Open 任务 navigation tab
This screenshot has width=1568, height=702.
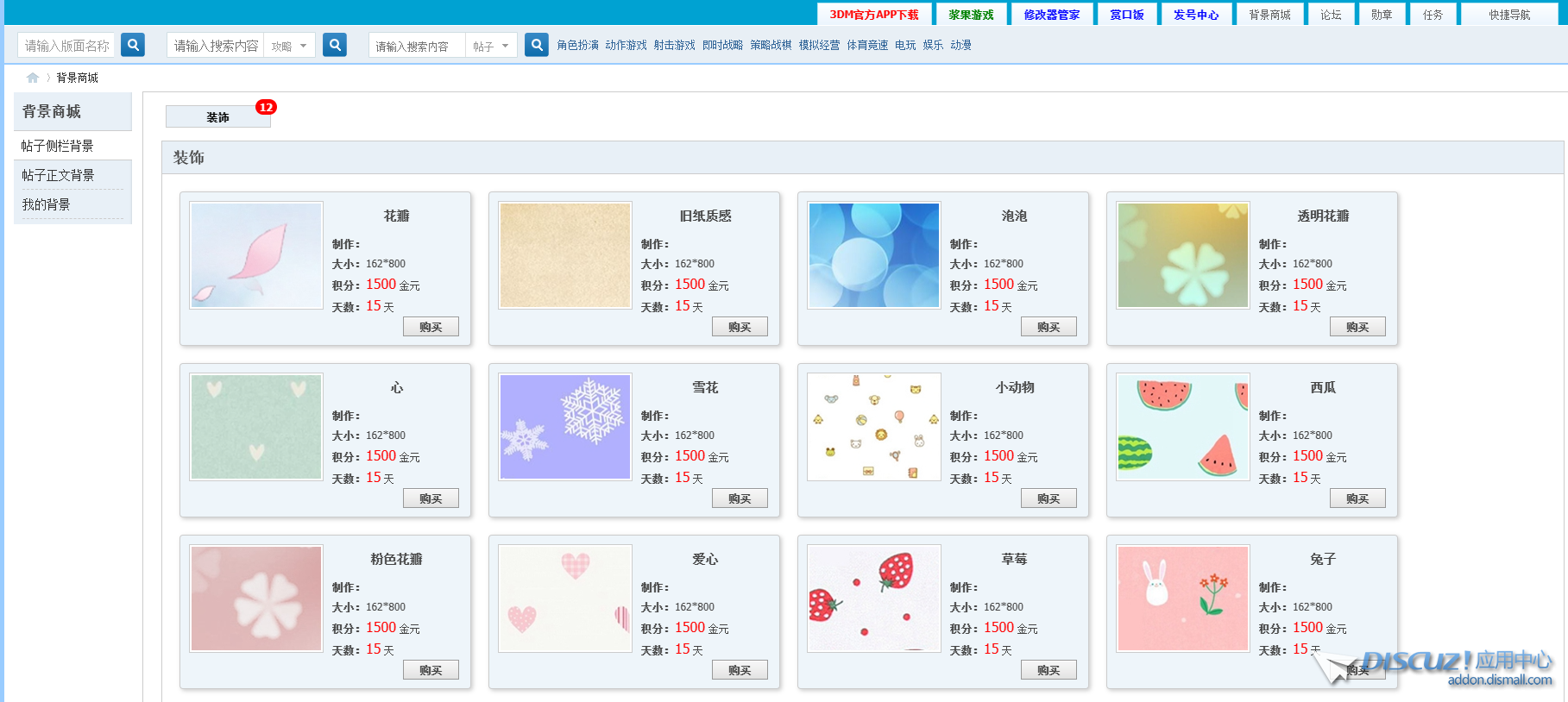pyautogui.click(x=1433, y=15)
